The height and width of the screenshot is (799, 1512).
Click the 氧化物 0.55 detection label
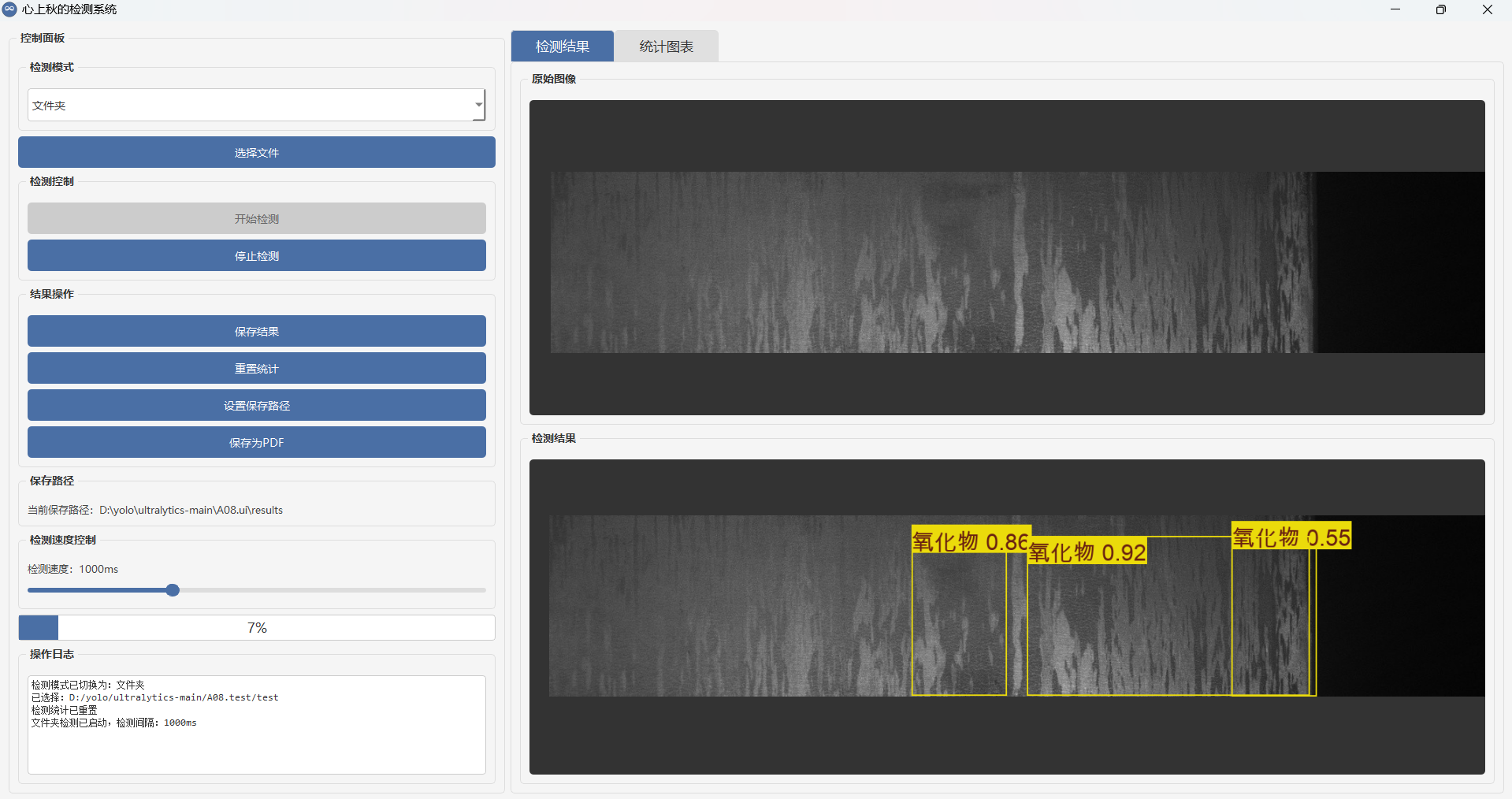(x=1292, y=537)
